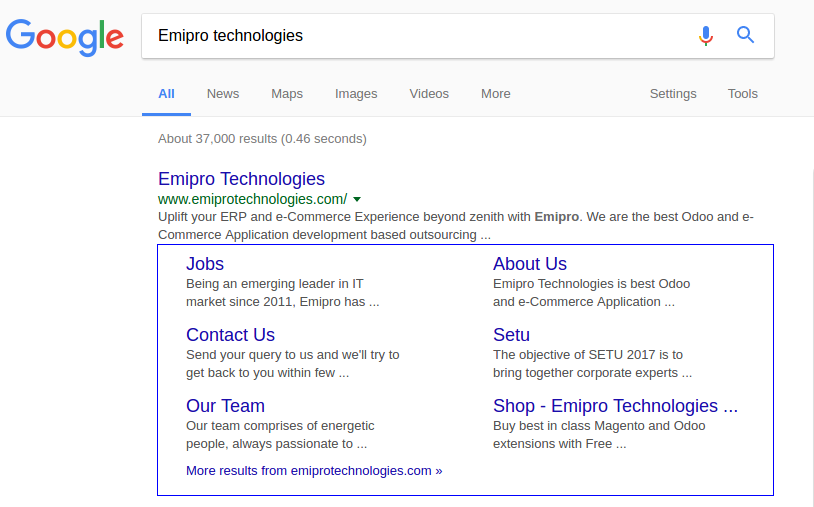Open the Shop - Emipro Technologies sitelink

point(615,406)
